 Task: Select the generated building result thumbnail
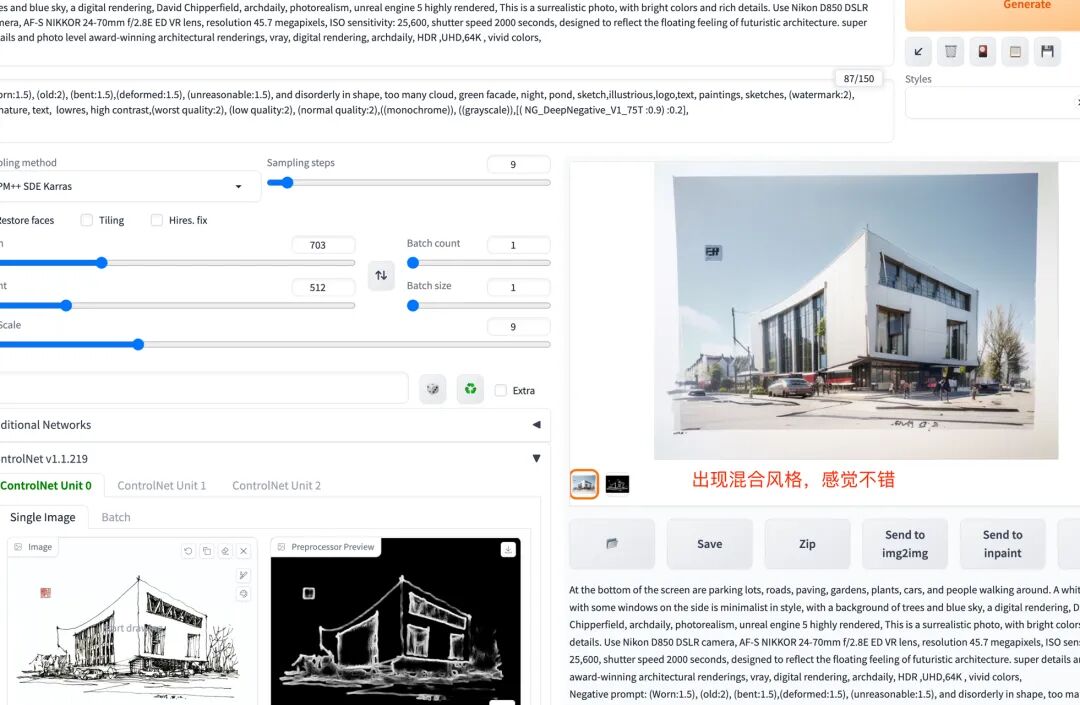tap(584, 484)
